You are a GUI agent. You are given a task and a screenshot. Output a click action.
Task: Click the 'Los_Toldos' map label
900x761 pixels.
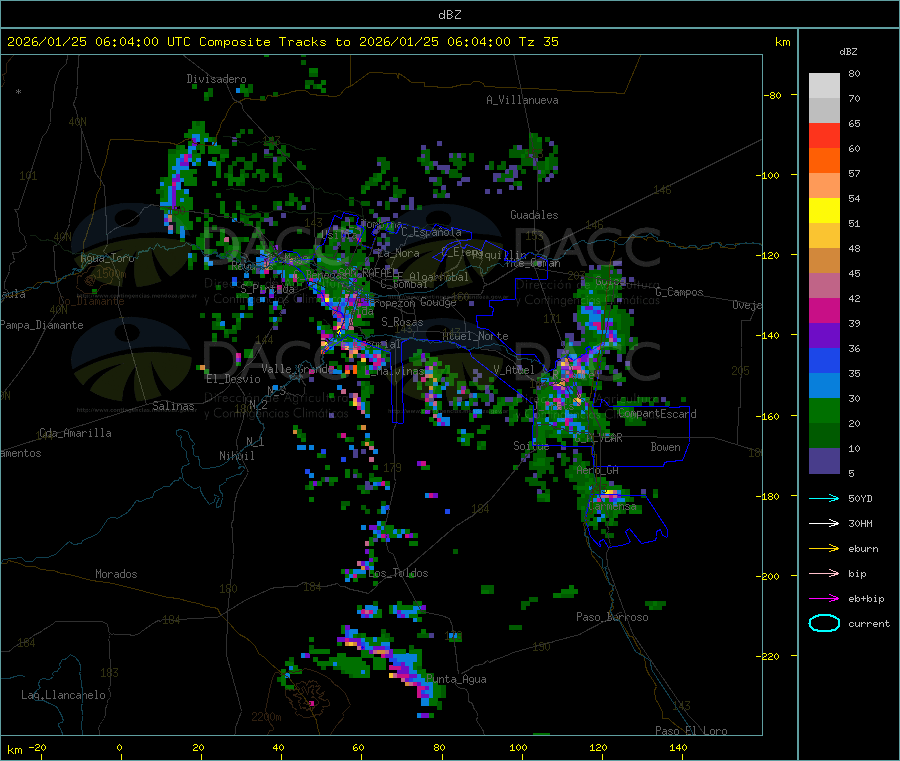(398, 573)
